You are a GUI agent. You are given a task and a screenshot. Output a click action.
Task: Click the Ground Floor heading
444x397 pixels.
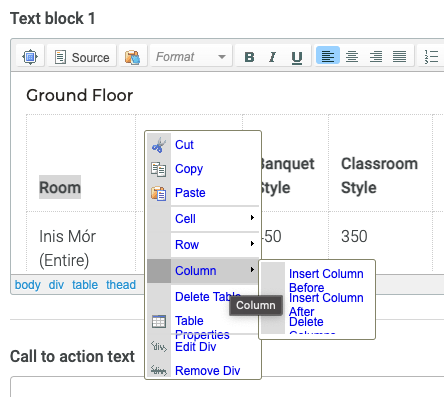click(80, 95)
